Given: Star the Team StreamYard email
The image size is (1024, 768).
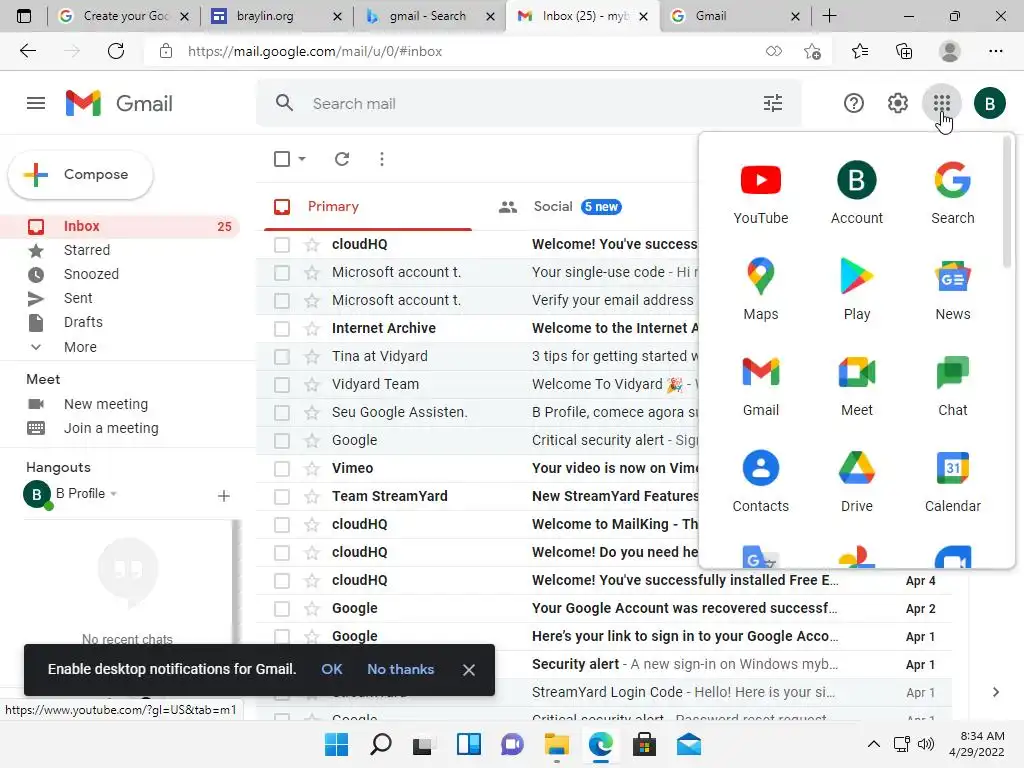Looking at the screenshot, I should point(312,496).
